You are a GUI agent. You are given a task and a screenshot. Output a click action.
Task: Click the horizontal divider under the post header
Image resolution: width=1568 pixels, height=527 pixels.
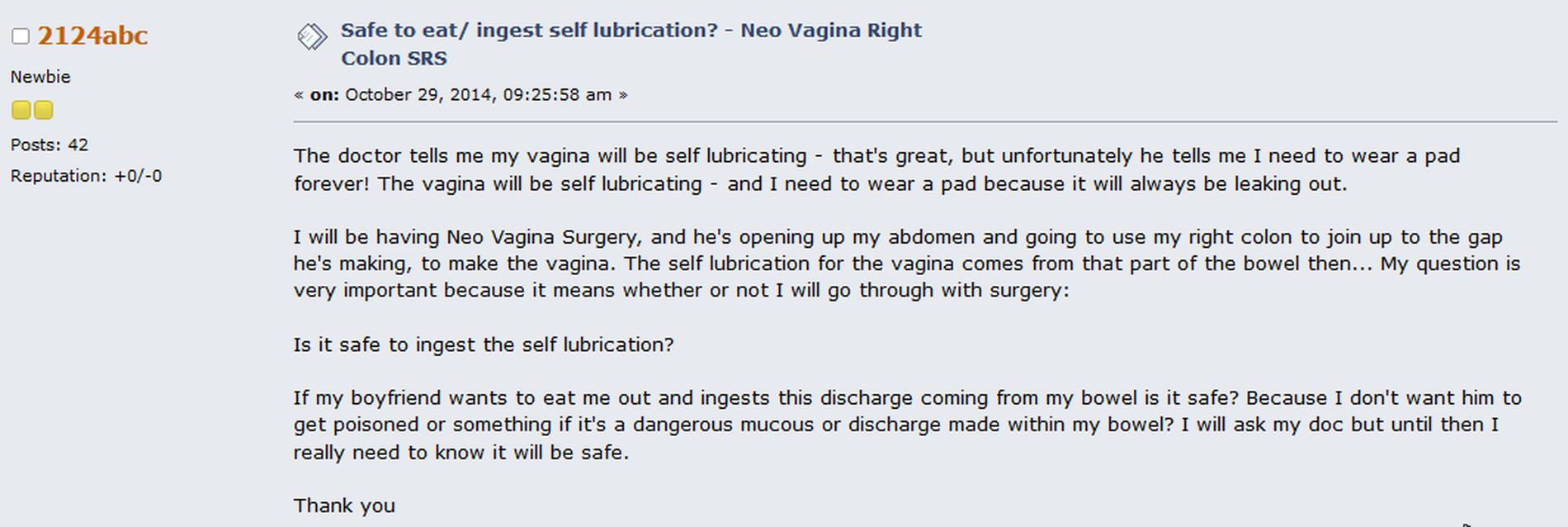coord(925,122)
